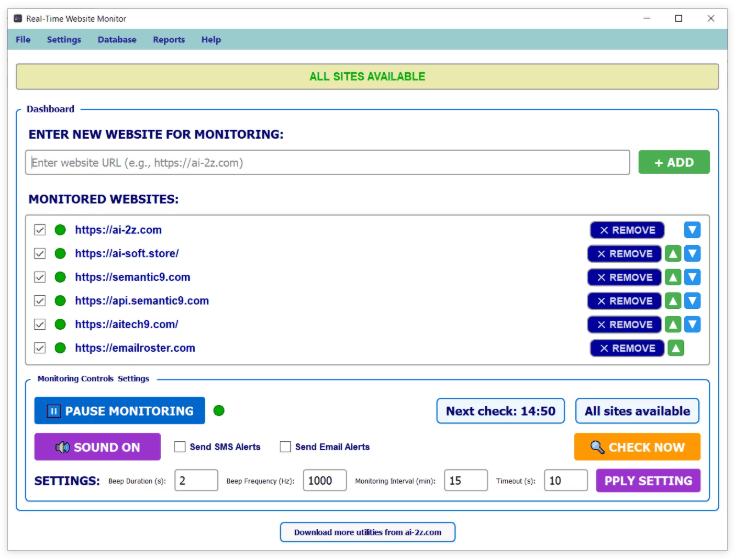
Task: Enable Send Email Alerts
Action: click(x=285, y=446)
